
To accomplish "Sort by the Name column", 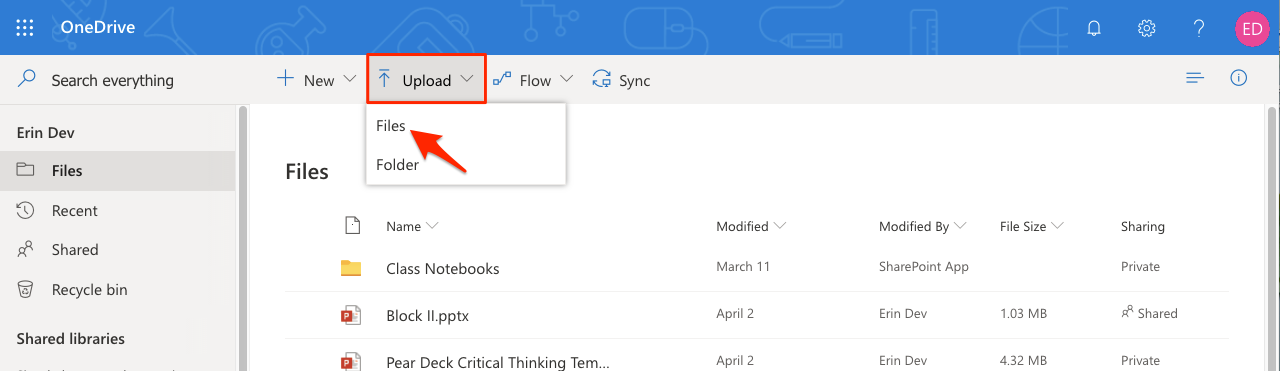I will (x=412, y=227).
